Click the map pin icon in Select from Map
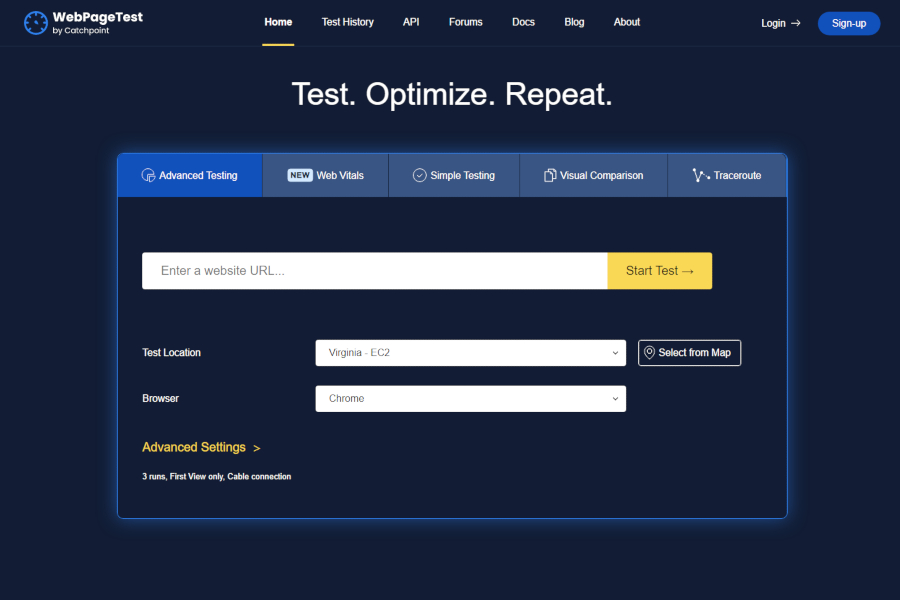This screenshot has height=600, width=900. click(x=651, y=352)
